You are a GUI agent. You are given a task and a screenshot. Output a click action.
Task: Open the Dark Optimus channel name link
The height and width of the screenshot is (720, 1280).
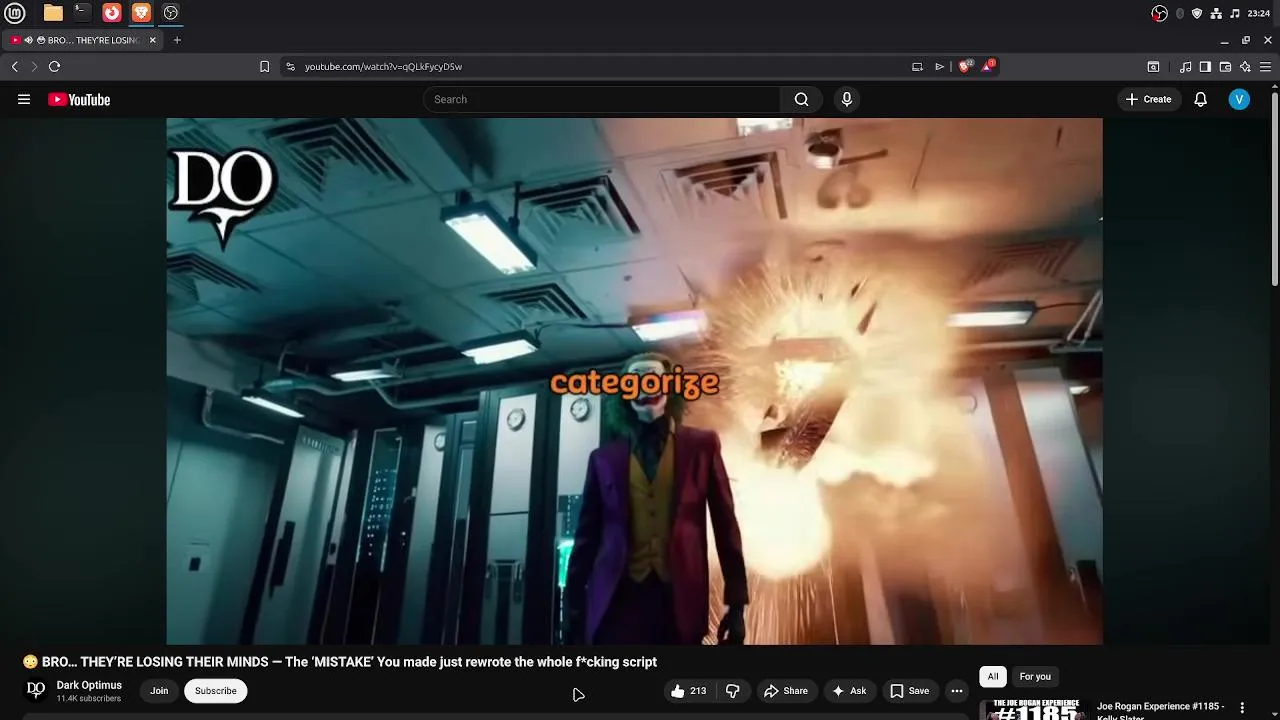tap(89, 685)
